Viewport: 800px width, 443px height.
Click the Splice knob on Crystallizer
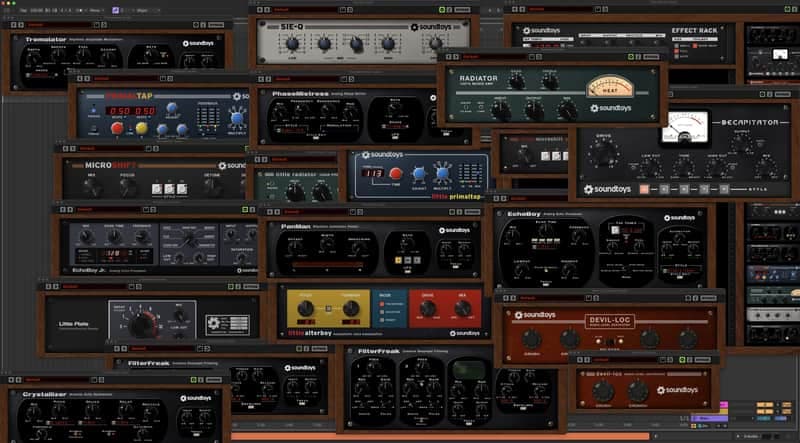[92, 412]
